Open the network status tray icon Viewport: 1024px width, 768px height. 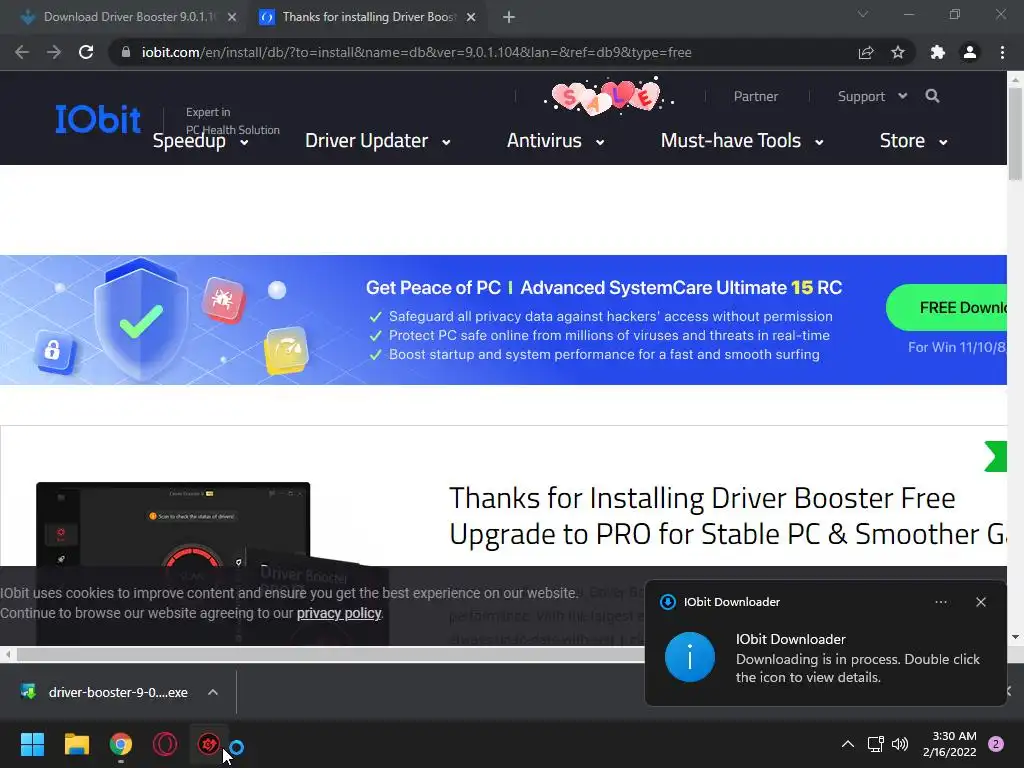tap(875, 744)
